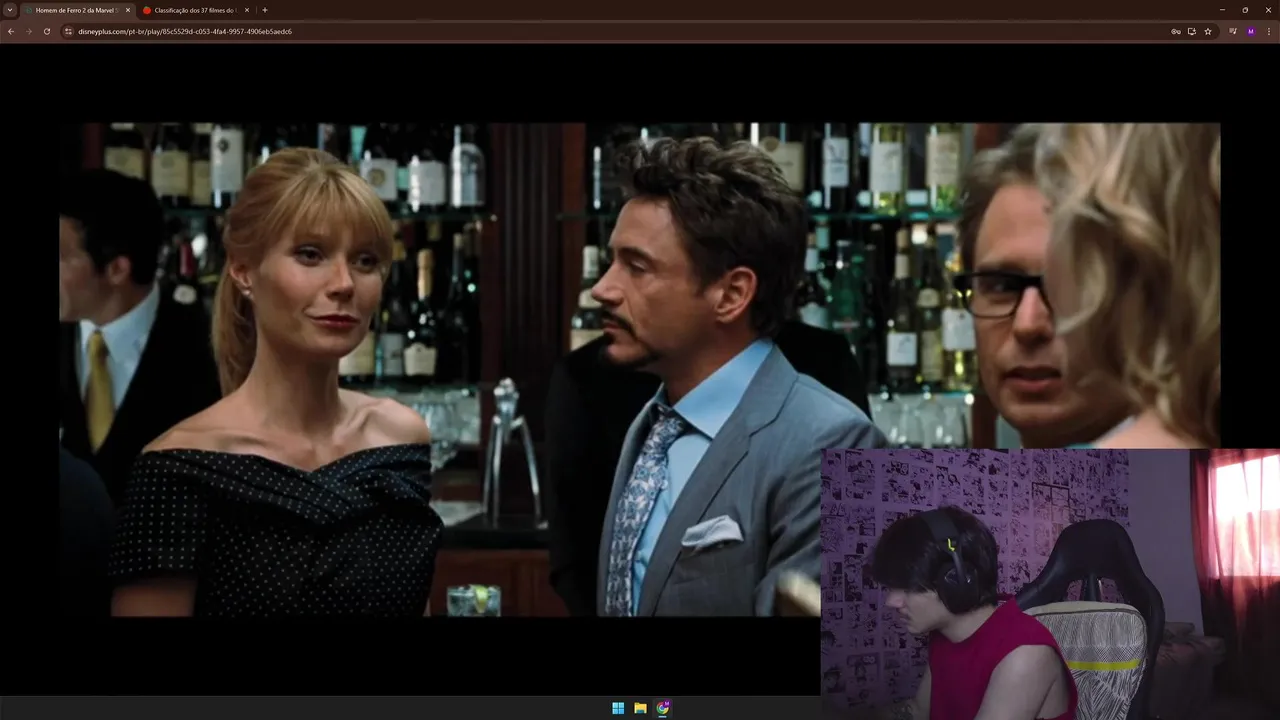Minimize the browser window
Image resolution: width=1280 pixels, height=720 pixels.
pos(1222,10)
